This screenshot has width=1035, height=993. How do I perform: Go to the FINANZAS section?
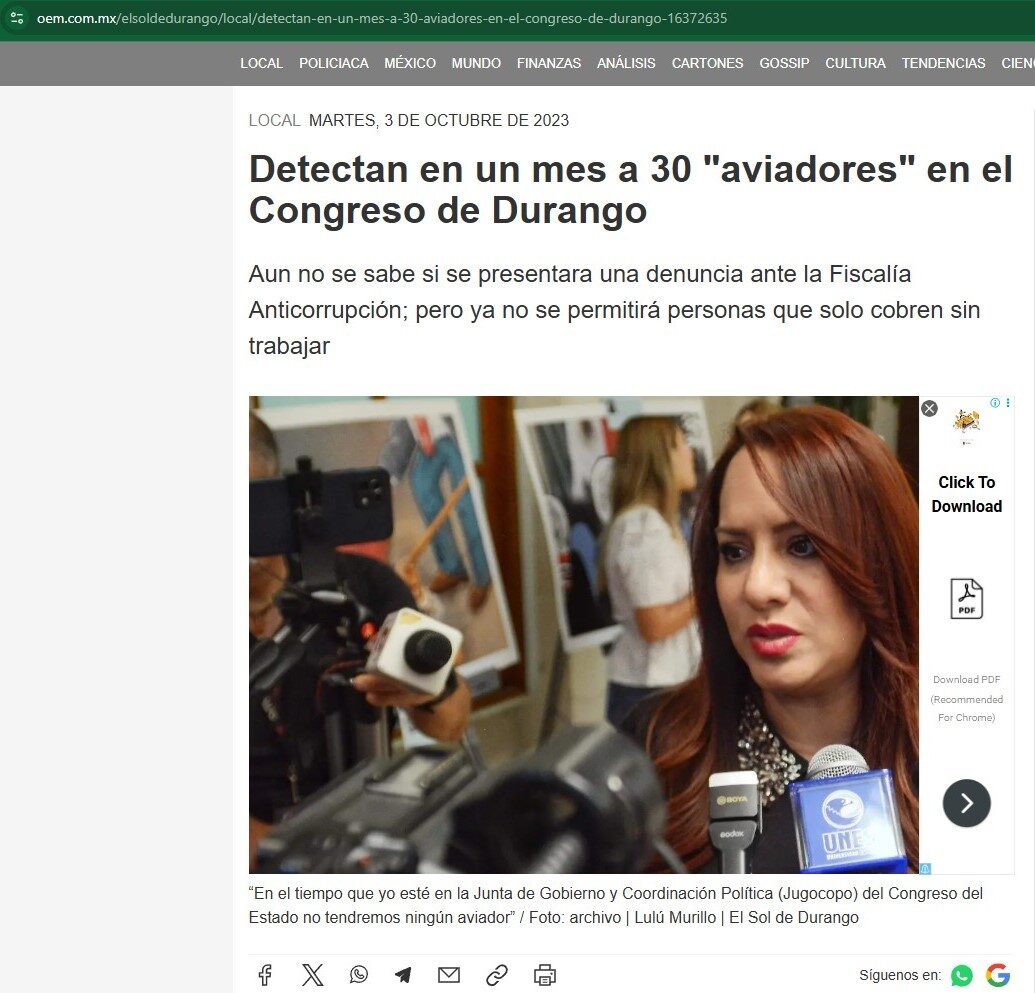point(548,63)
